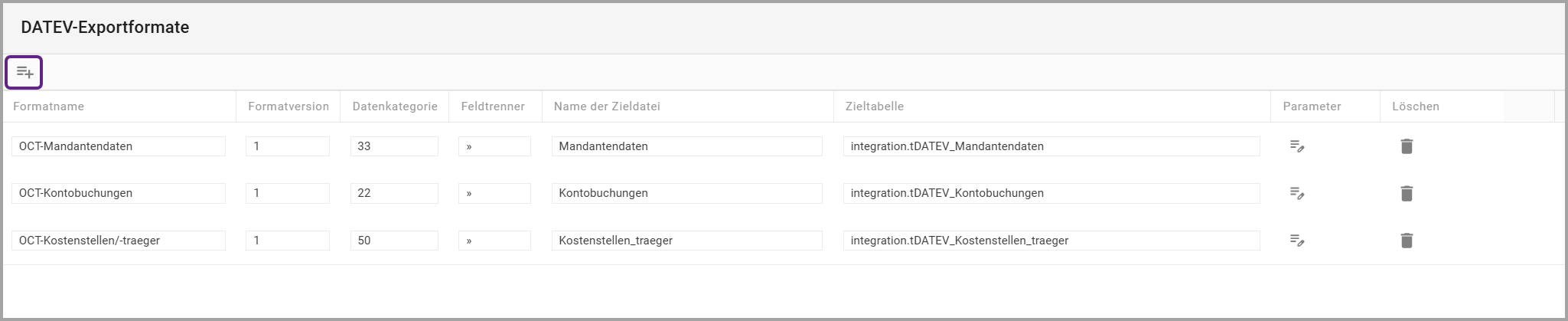The image size is (1568, 321).
Task: Edit parameters for OCT-Kontobuchungen
Action: 1297,193
